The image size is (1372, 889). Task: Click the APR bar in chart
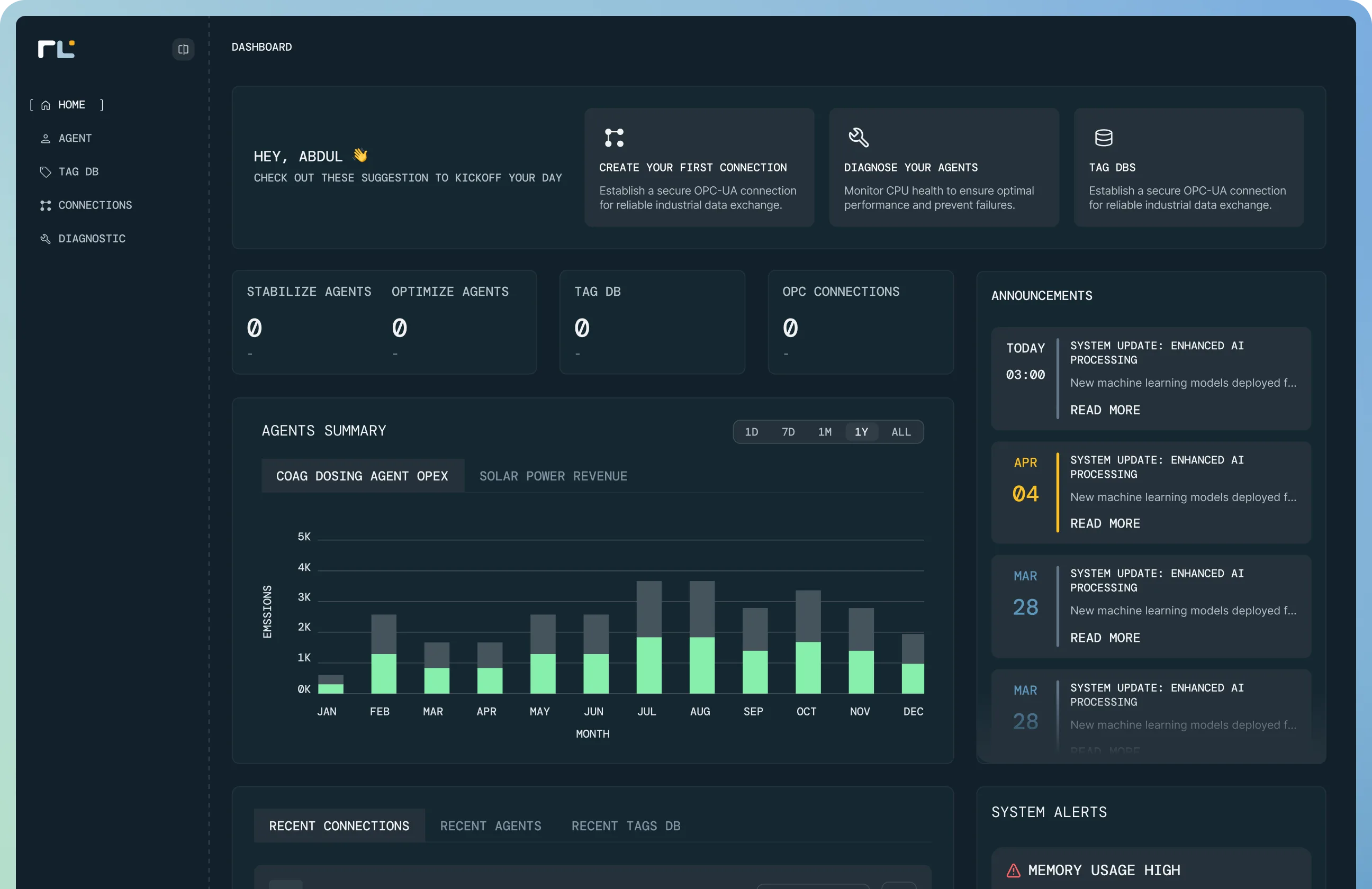click(490, 668)
